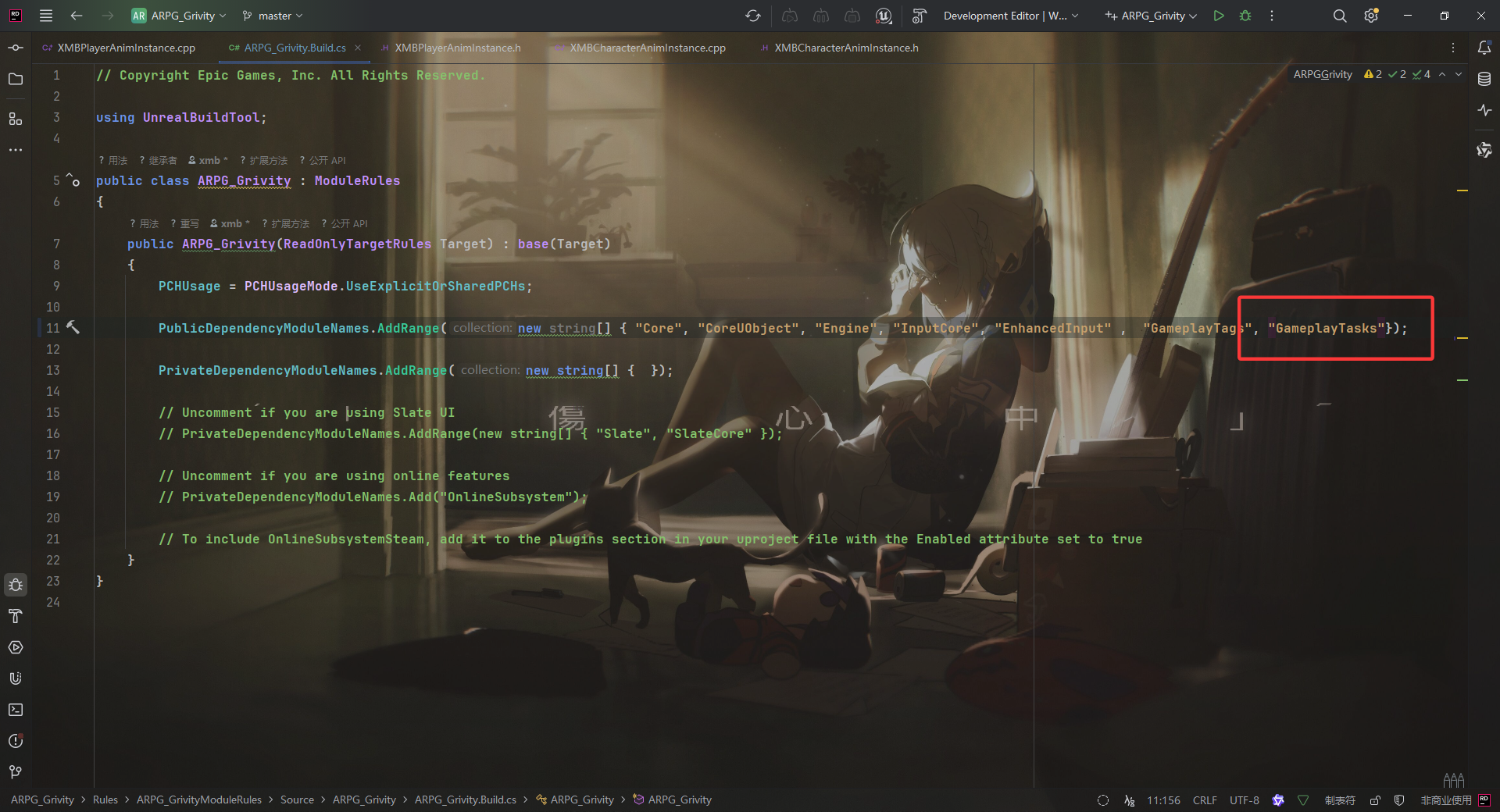Open Notifications bell icon
The width and height of the screenshot is (1500, 812).
1484,48
